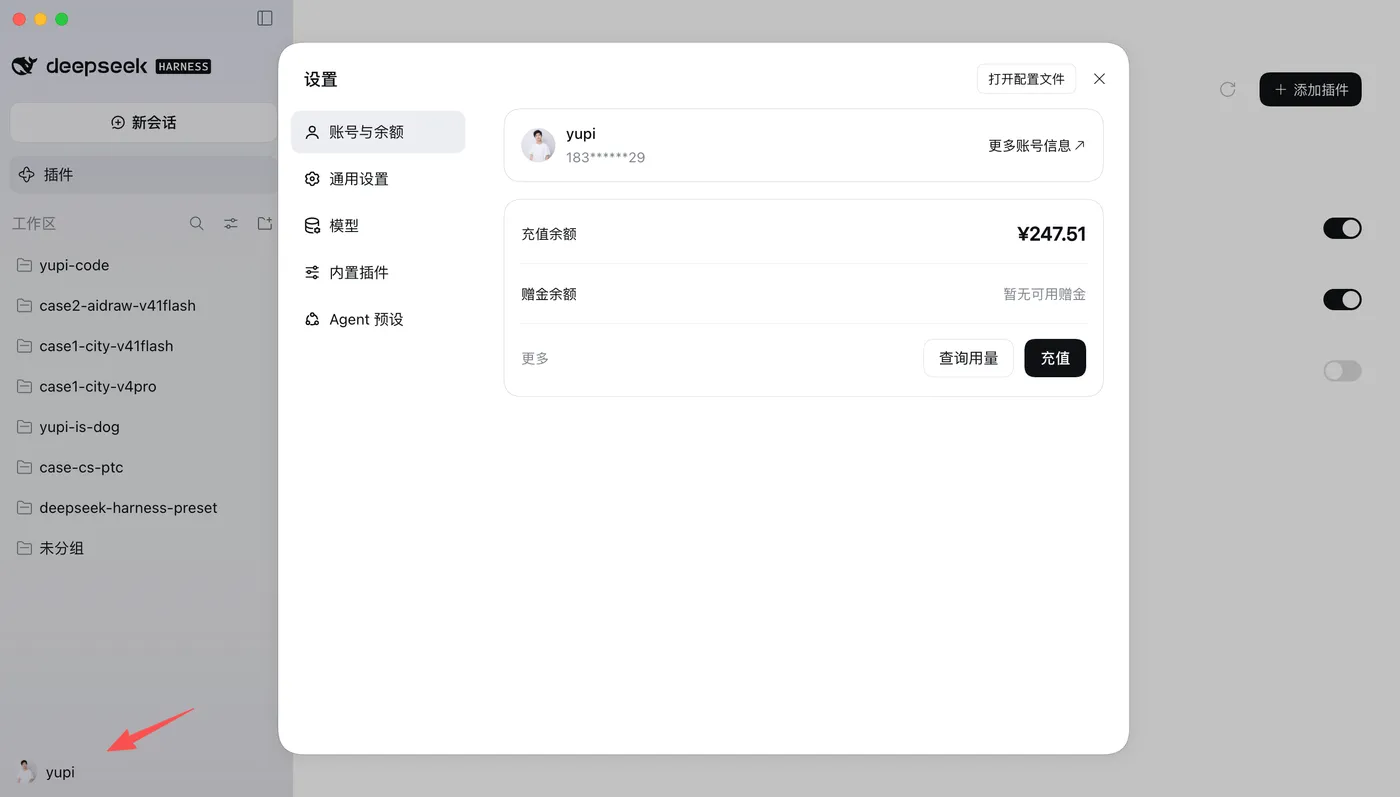Click yupi avatar in account card
Viewport: 1400px width, 797px height.
(x=538, y=145)
